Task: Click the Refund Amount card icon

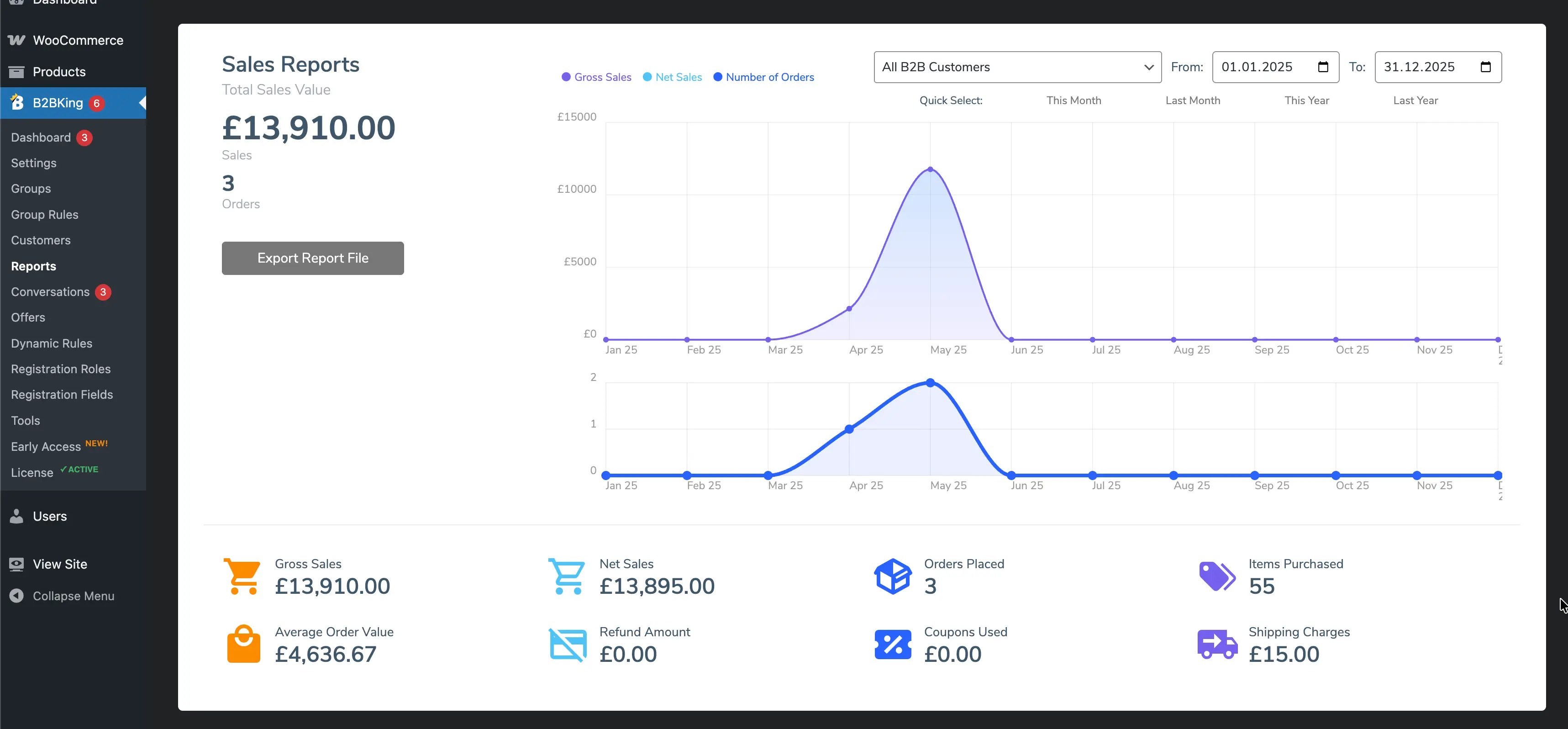Action: click(x=567, y=644)
